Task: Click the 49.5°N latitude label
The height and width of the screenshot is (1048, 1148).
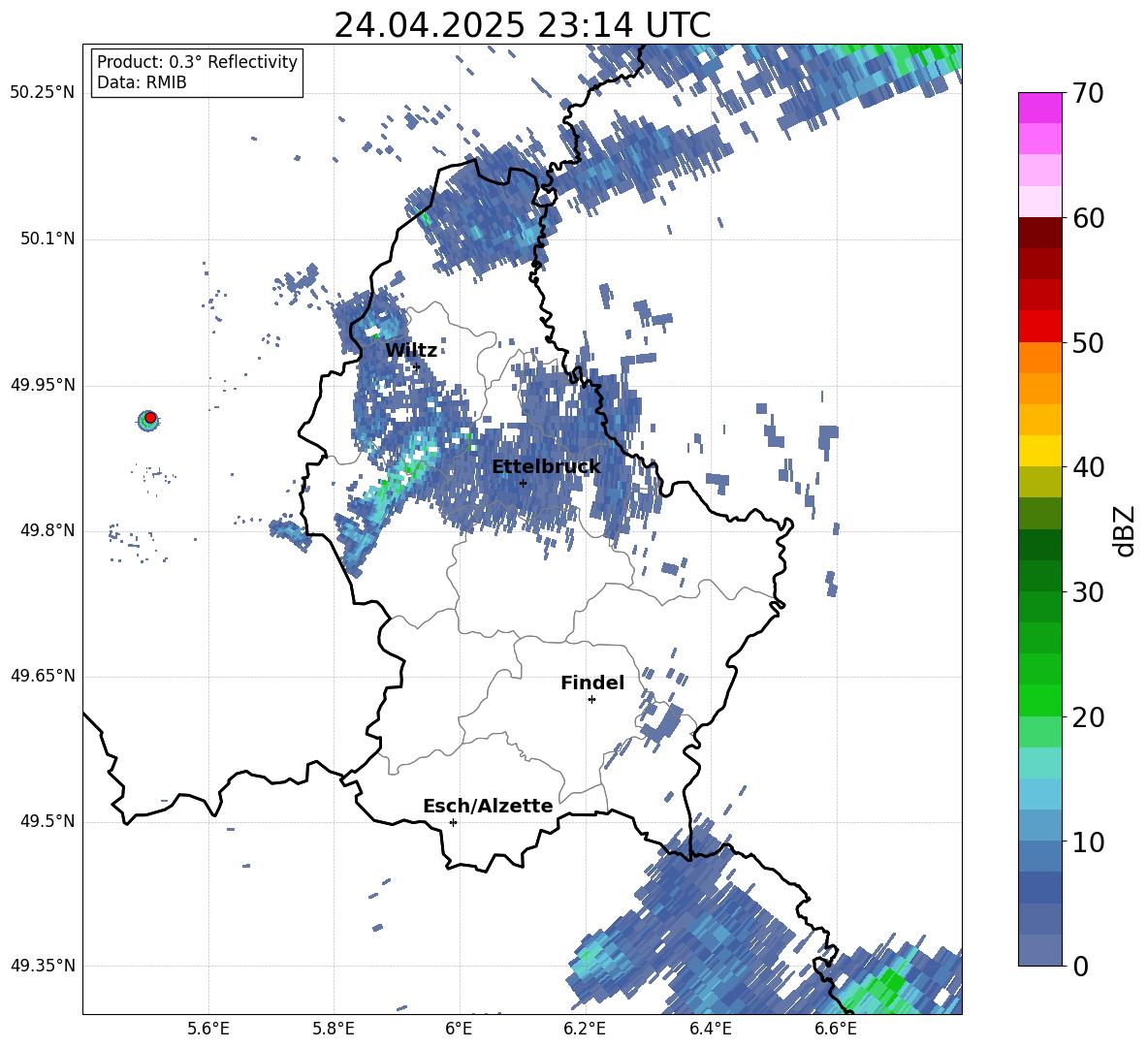Action: tap(47, 821)
